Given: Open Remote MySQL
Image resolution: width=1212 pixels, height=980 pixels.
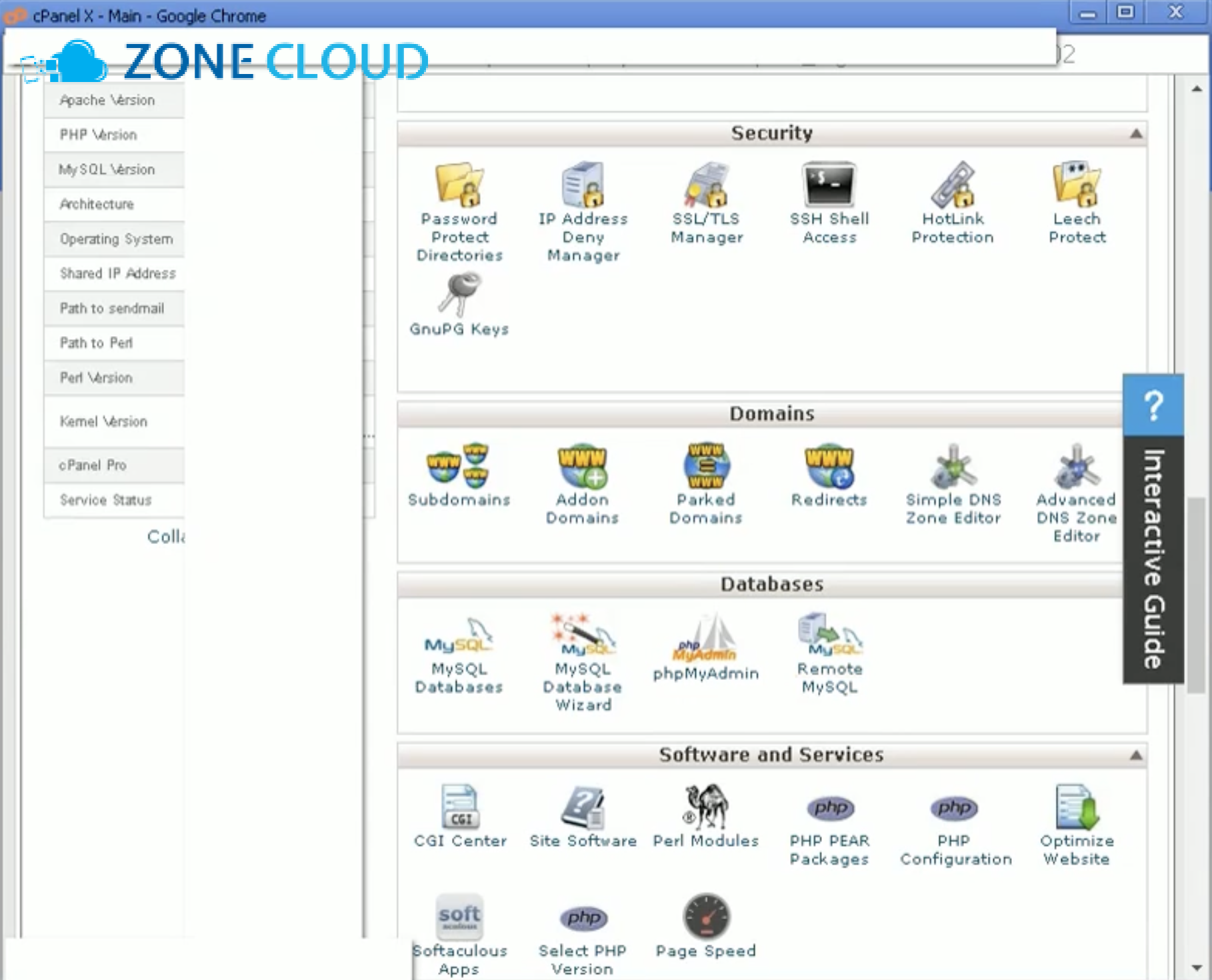Looking at the screenshot, I should (830, 655).
